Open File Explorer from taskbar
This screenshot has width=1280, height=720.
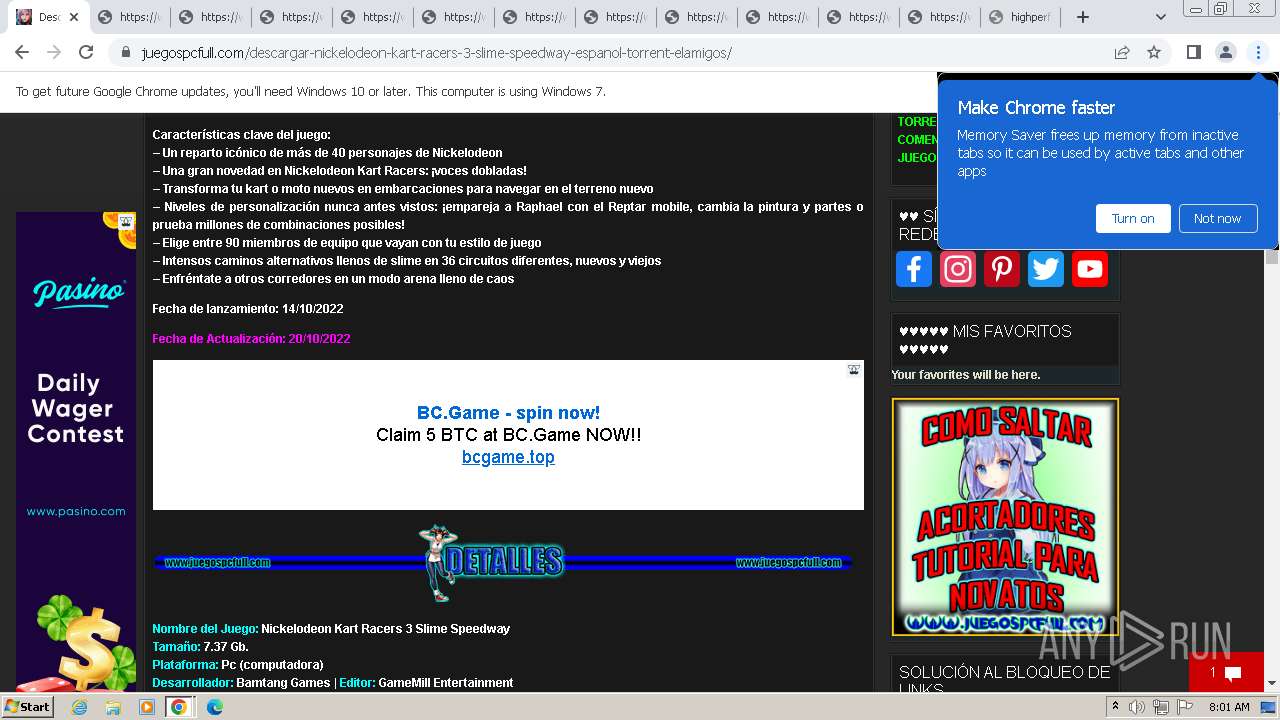click(113, 707)
